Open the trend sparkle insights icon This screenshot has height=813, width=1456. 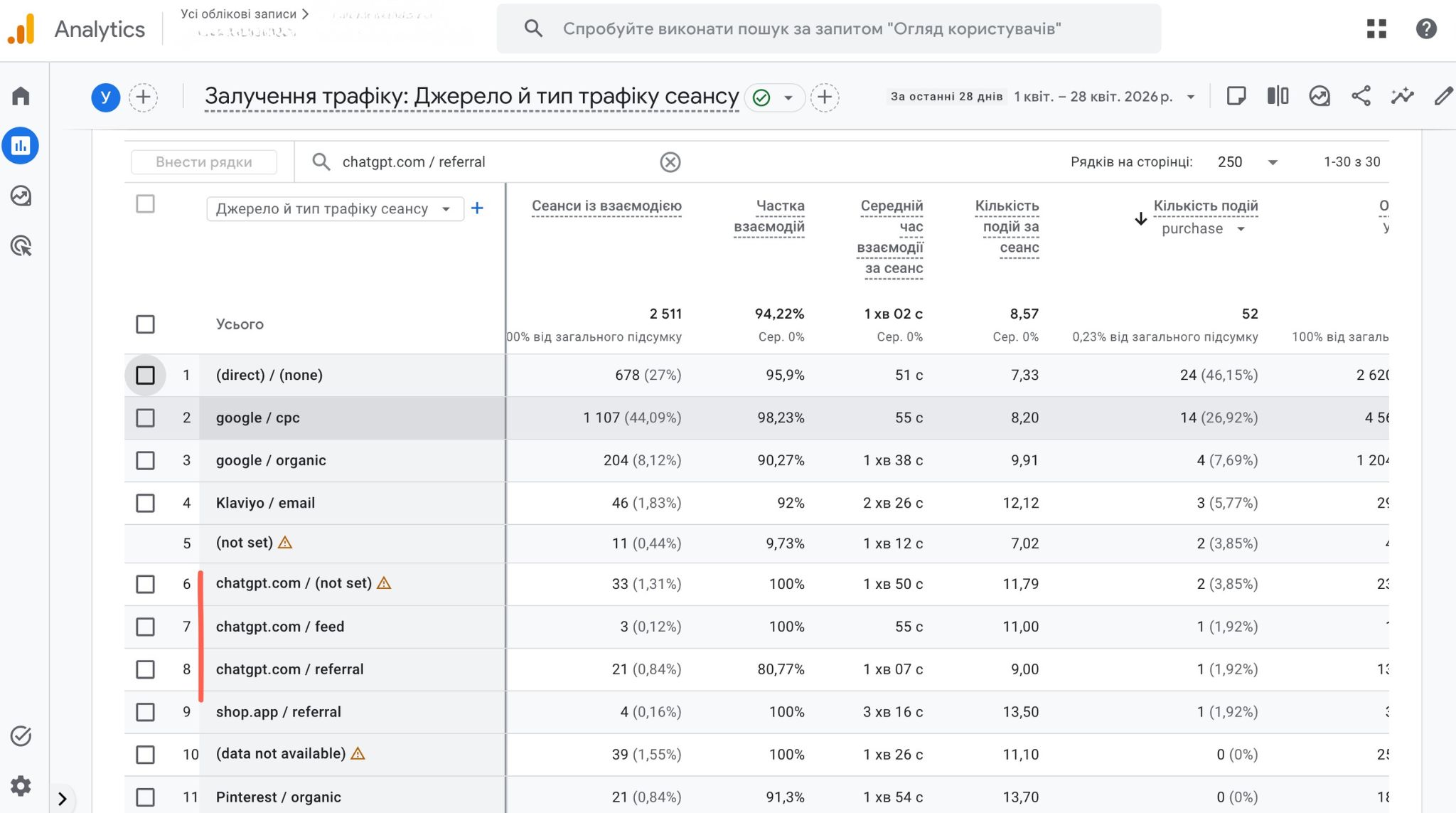[x=1402, y=96]
